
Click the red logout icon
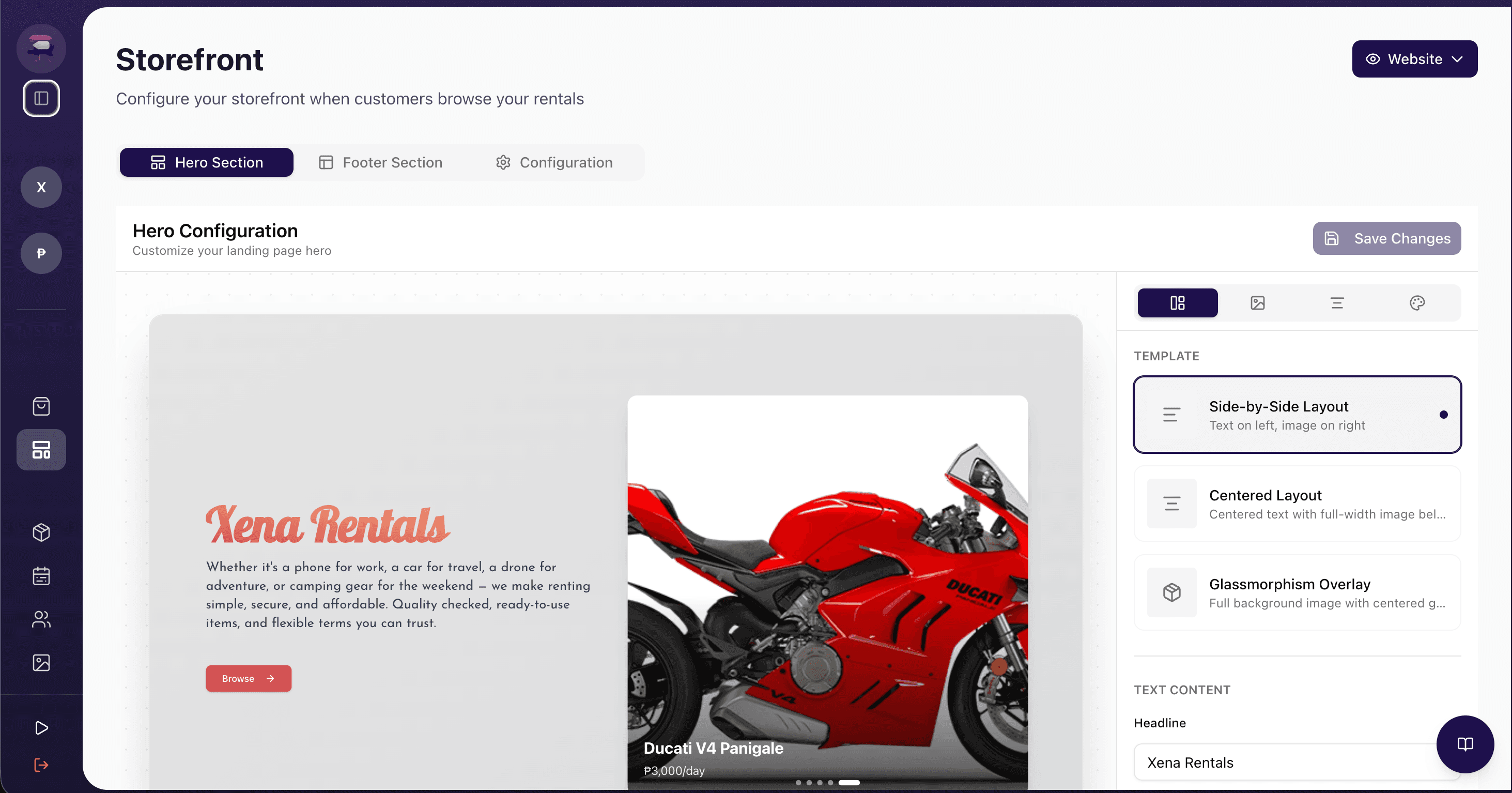(x=41, y=765)
